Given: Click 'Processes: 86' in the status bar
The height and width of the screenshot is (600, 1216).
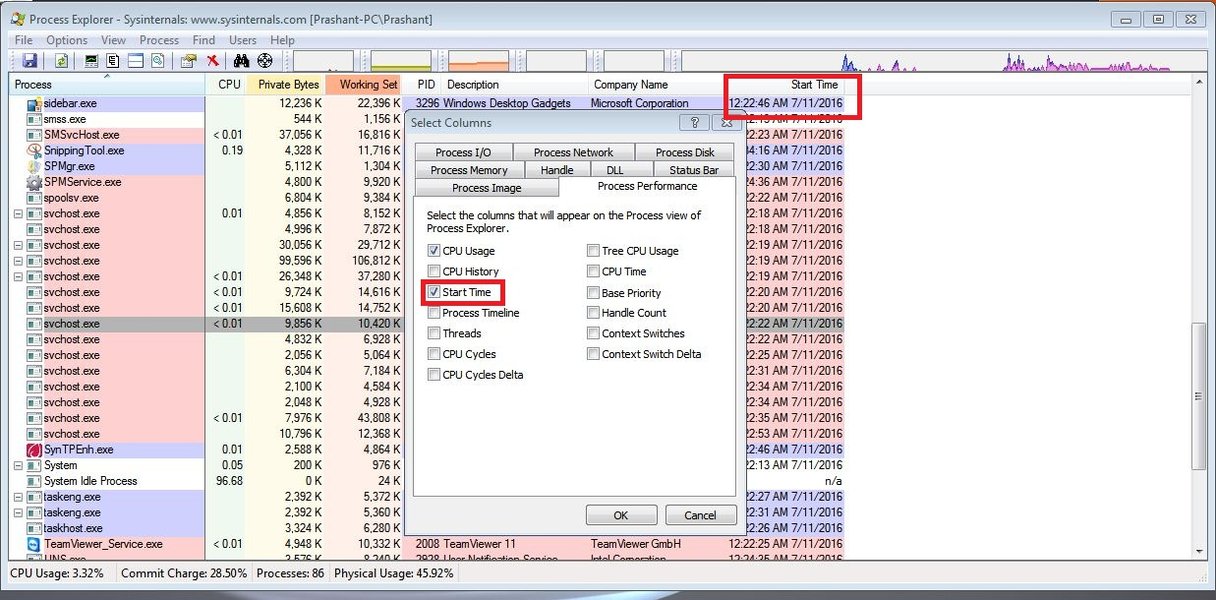Looking at the screenshot, I should (x=290, y=574).
